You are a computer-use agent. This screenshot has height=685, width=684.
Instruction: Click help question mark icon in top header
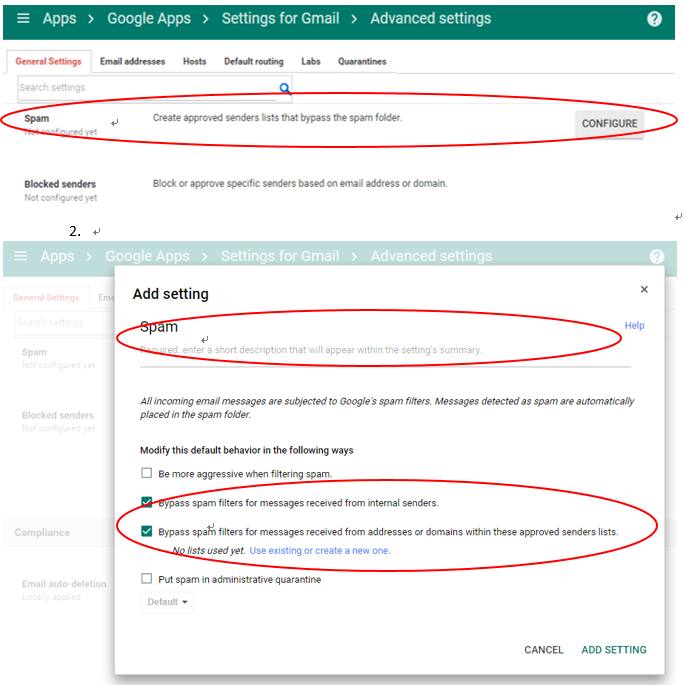654,19
